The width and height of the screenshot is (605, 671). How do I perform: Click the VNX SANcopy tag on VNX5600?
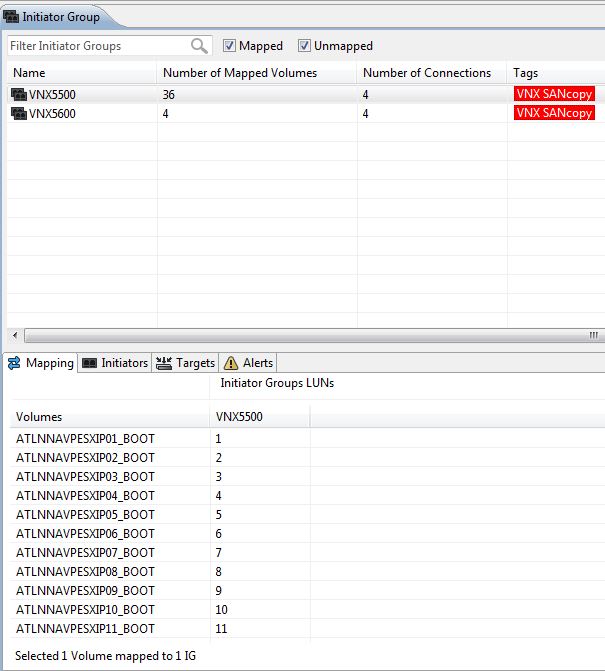[x=554, y=113]
